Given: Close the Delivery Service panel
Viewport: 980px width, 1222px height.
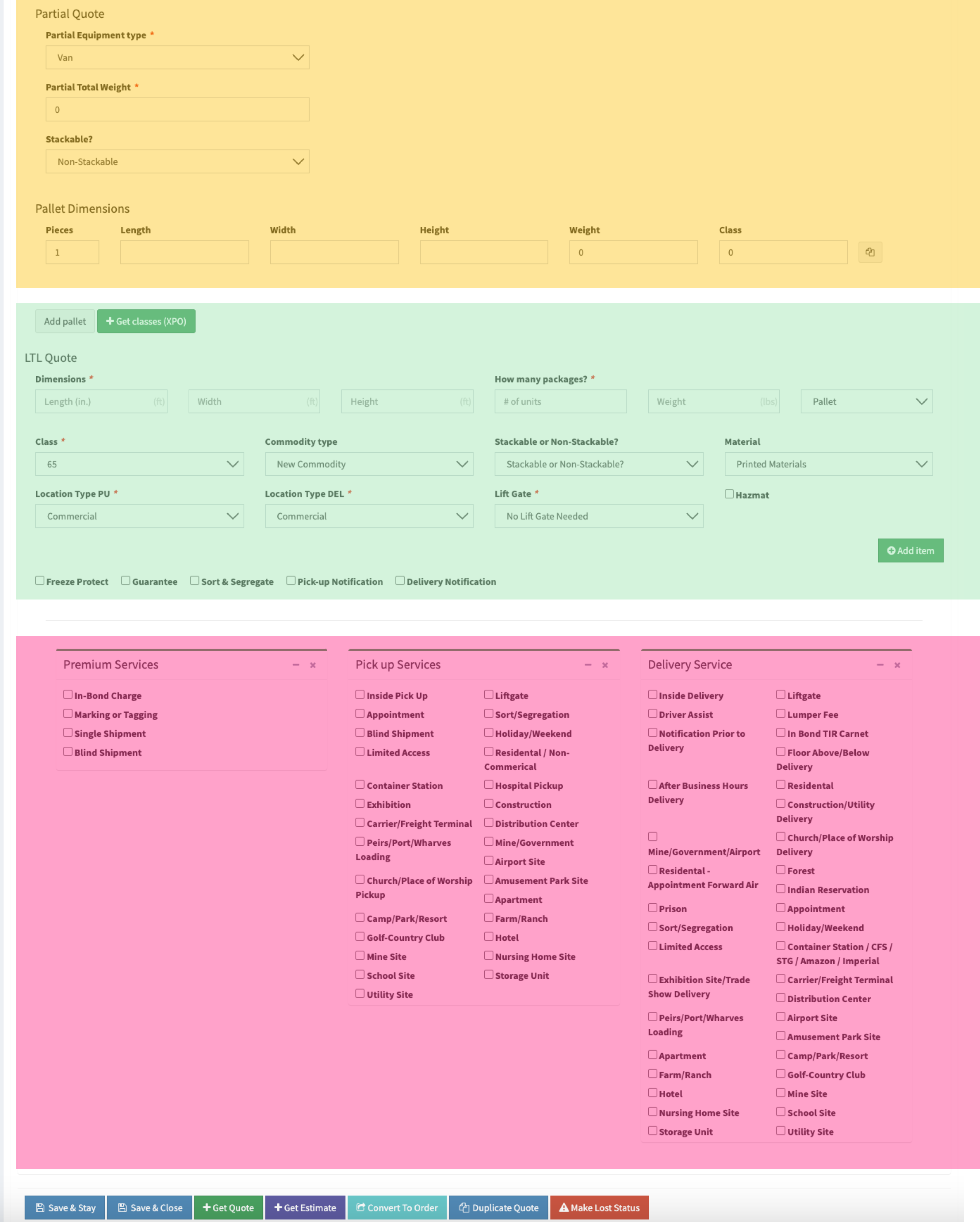Looking at the screenshot, I should pos(897,665).
